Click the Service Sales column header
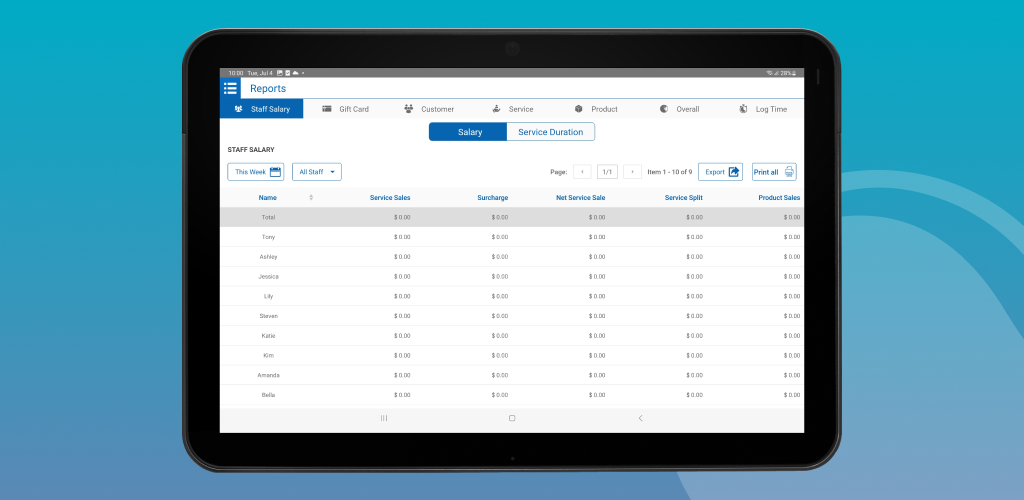1024x500 pixels. 390,197
